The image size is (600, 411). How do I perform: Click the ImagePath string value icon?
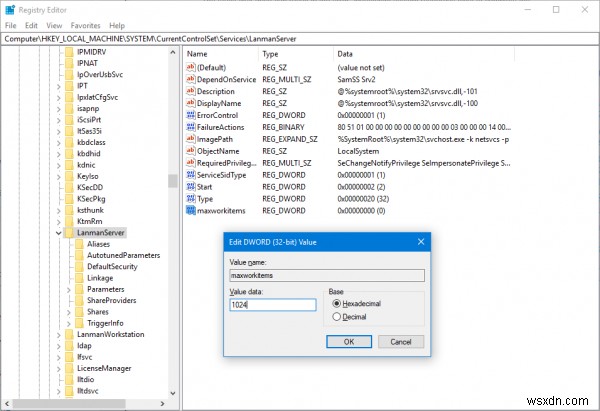191,139
